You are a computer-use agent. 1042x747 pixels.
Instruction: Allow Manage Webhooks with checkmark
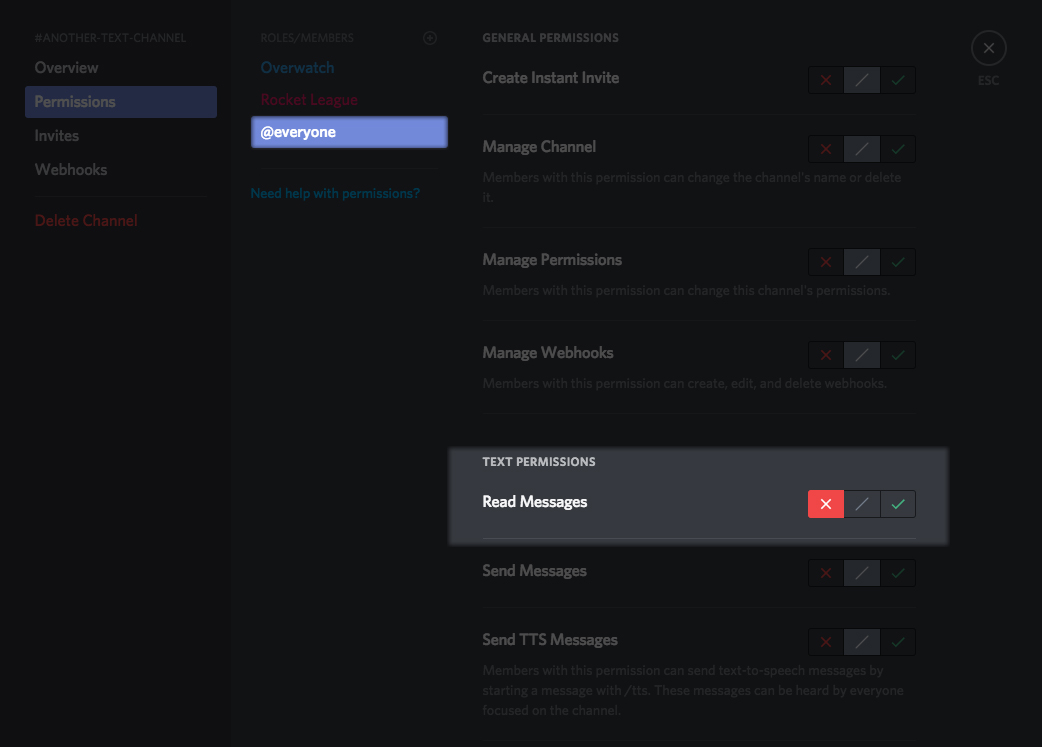[898, 356]
